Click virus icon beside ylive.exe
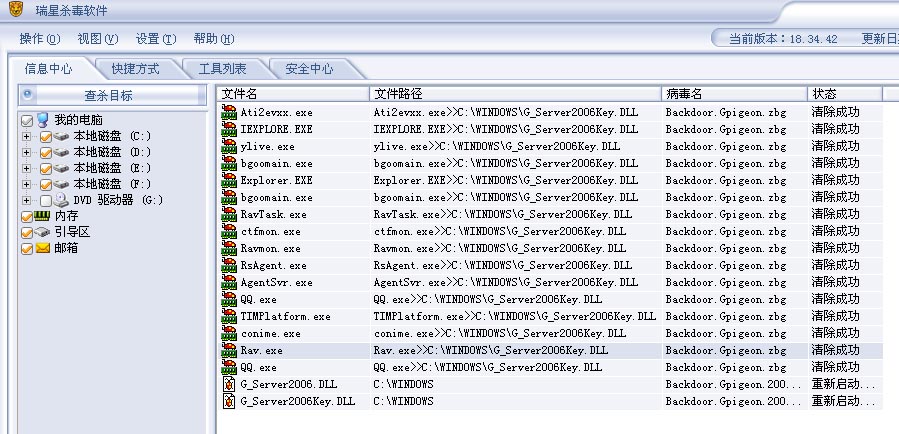This screenshot has height=434, width=899. tap(229, 146)
